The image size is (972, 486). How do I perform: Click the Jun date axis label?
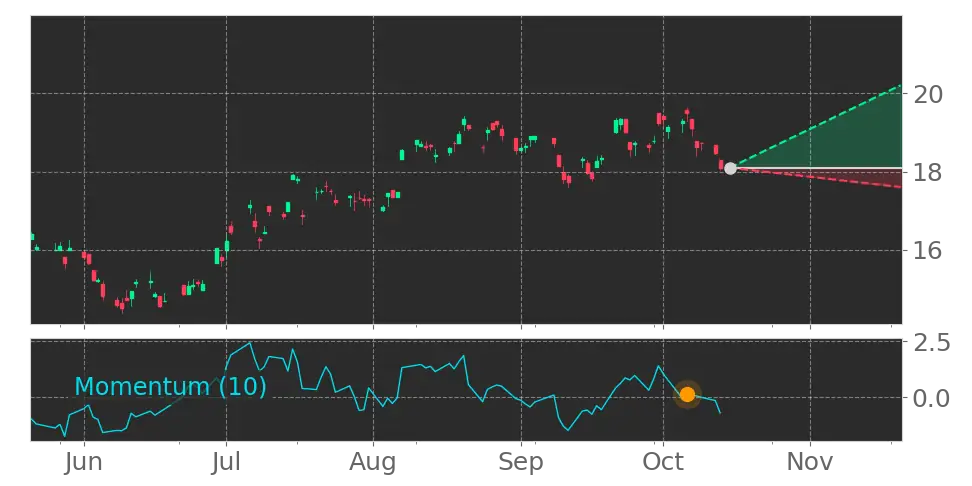click(x=84, y=462)
